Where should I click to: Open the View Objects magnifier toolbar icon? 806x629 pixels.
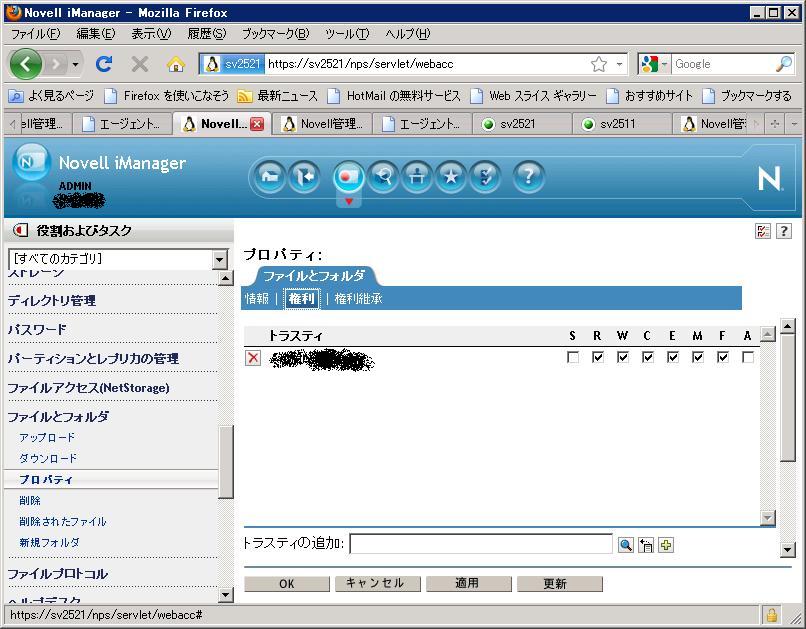[382, 177]
